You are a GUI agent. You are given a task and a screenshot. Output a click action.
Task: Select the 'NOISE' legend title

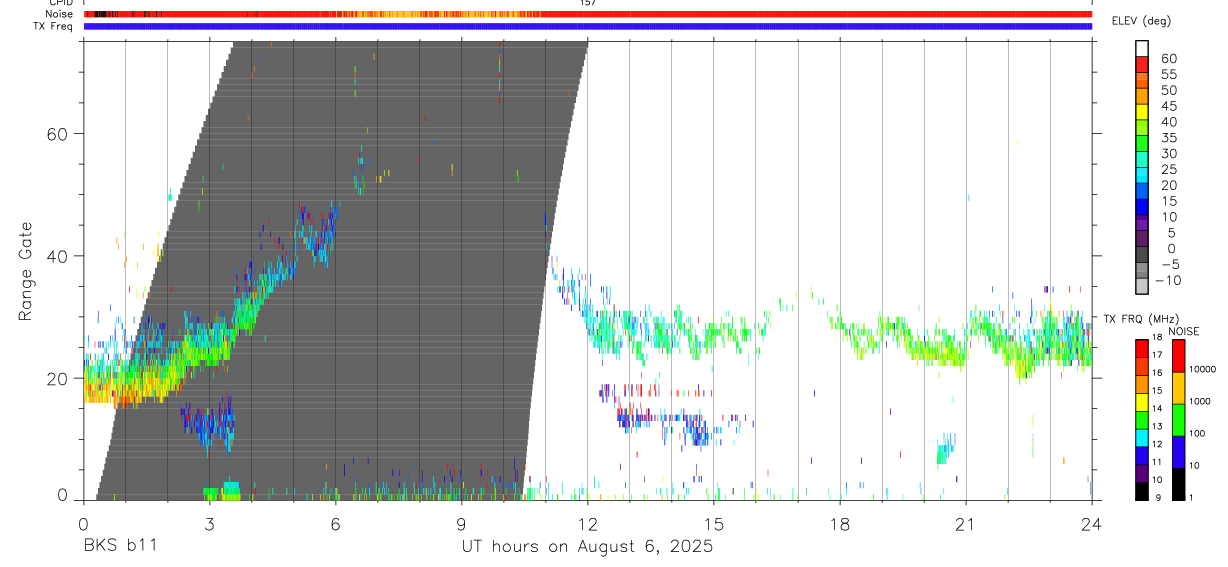coord(1183,331)
